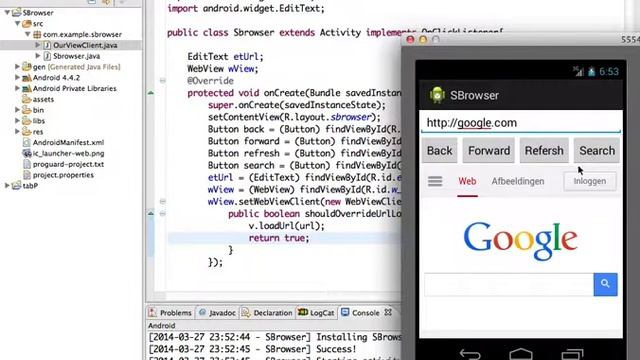Close the Console view tab
The width and height of the screenshot is (640, 360).
[388, 312]
